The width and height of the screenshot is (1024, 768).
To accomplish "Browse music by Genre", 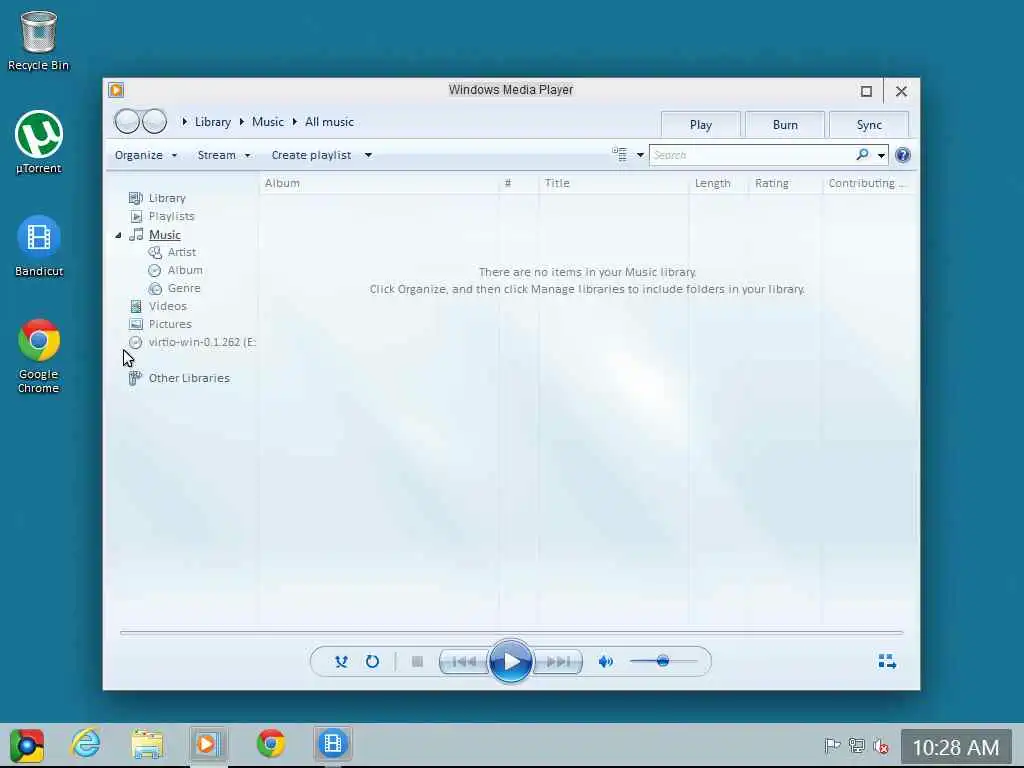I will pyautogui.click(x=184, y=288).
